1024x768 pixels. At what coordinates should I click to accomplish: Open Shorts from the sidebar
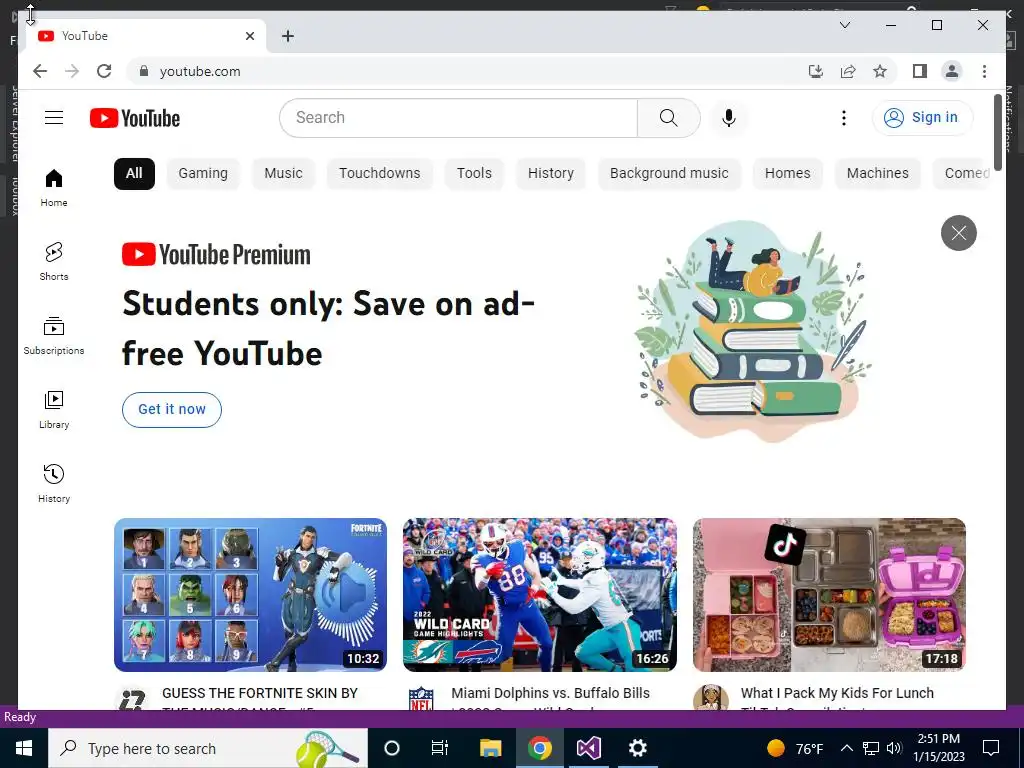[x=54, y=262]
